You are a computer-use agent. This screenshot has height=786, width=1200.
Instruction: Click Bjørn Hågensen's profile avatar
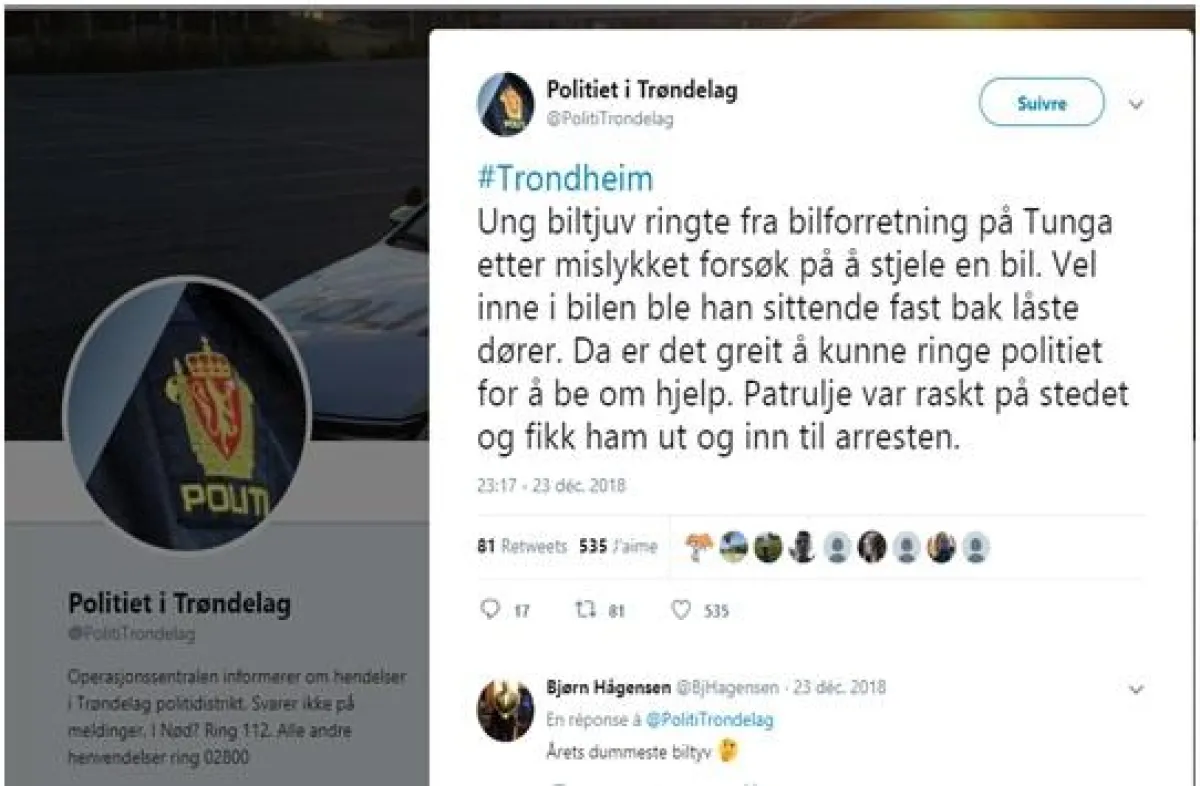click(x=505, y=711)
